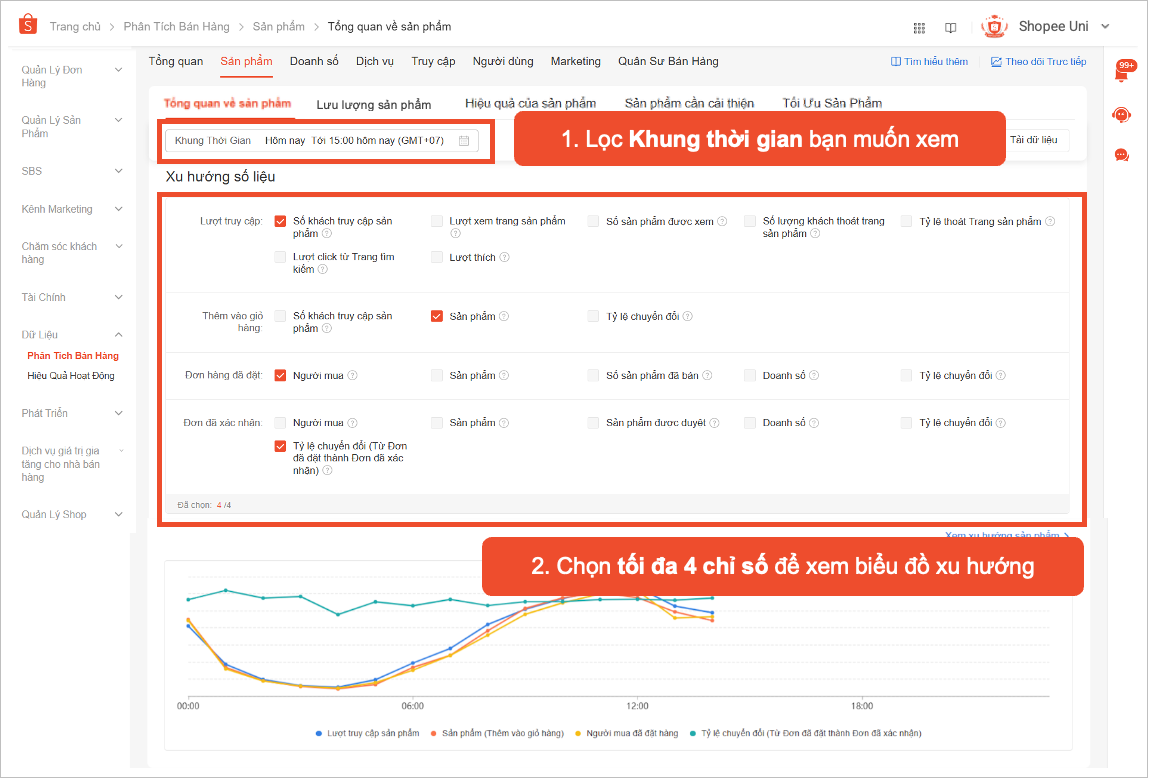Tick Doanh số checkbox in Đơn đã xác nhận
The image size is (1150, 779).
pos(750,423)
